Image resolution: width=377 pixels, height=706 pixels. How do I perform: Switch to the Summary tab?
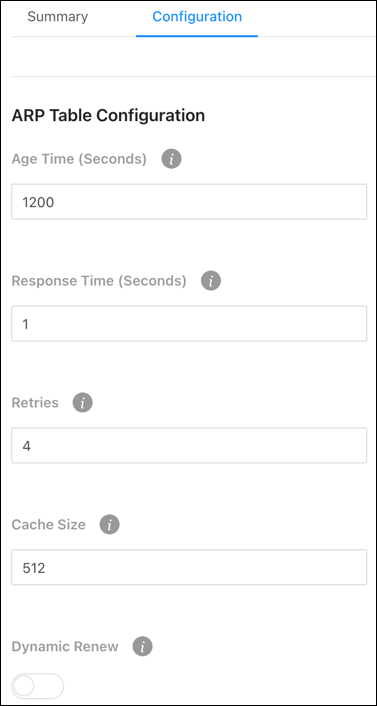coord(58,17)
